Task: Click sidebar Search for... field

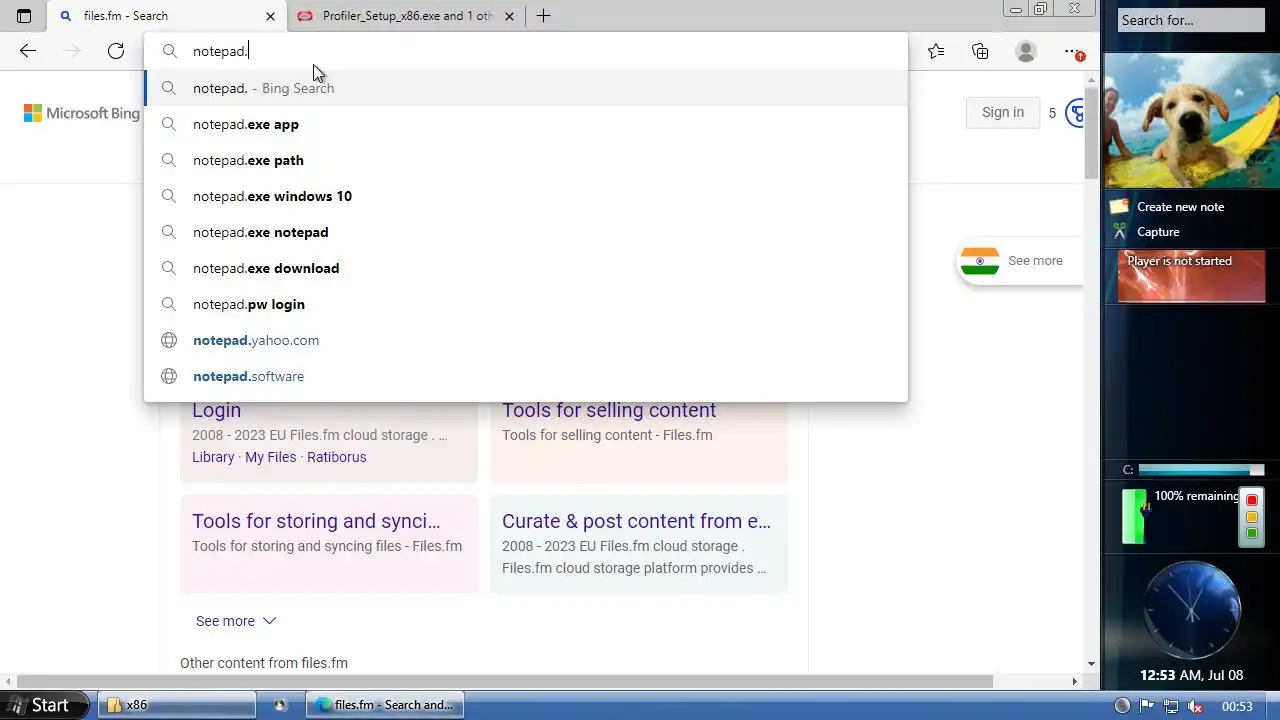Action: point(1190,20)
